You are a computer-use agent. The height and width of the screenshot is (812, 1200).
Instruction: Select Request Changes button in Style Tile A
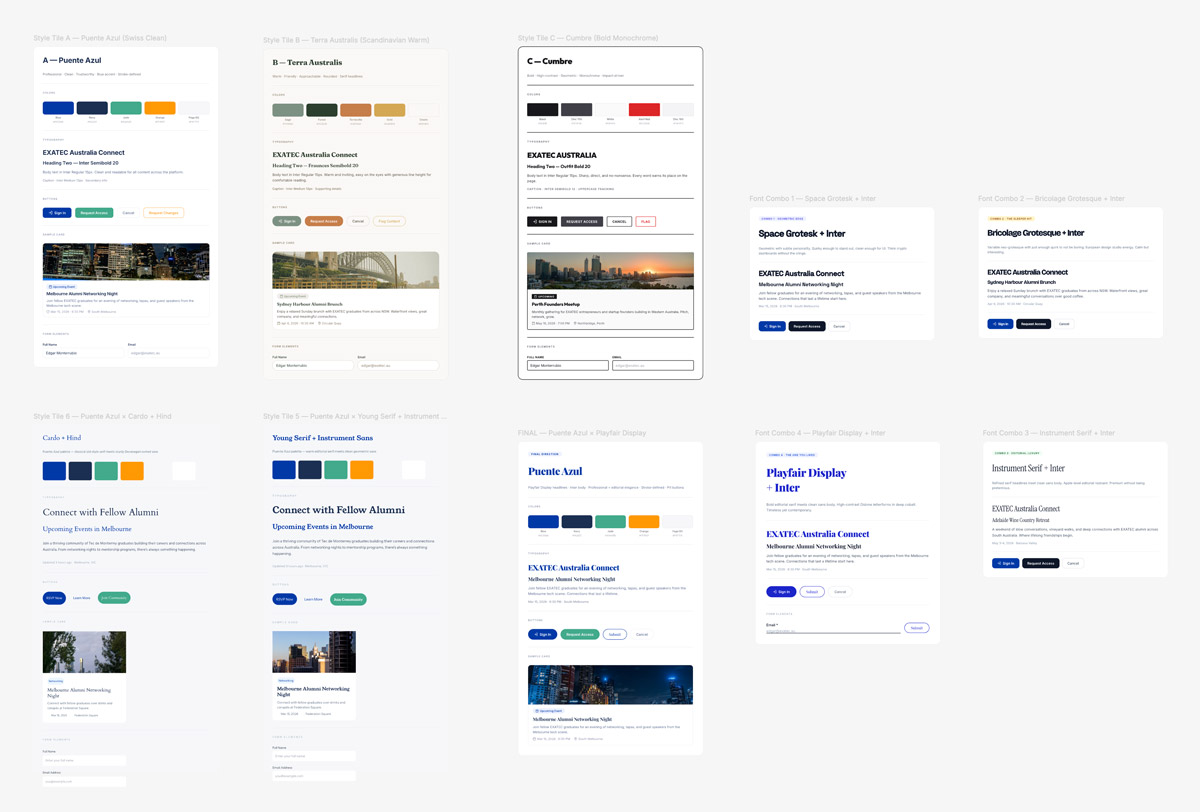[163, 213]
